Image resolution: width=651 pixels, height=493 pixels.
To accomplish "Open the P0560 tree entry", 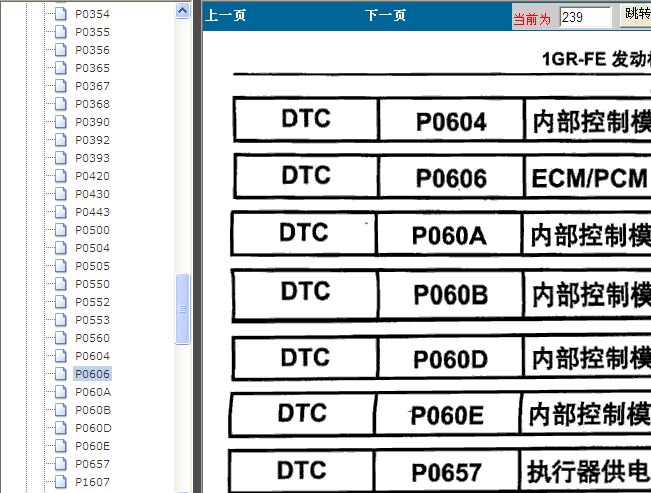I will click(x=92, y=338).
